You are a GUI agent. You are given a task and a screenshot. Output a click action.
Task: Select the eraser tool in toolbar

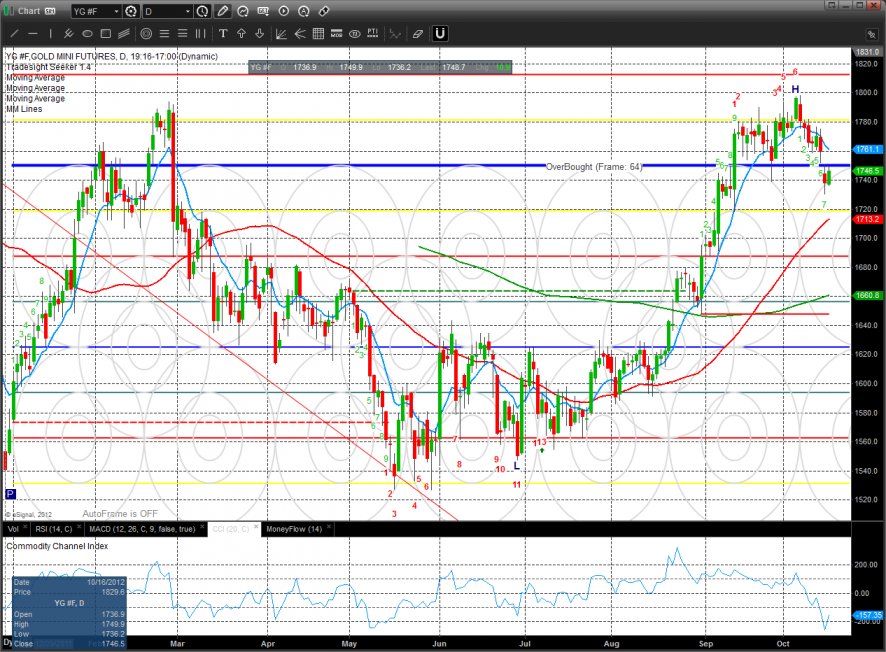(417, 34)
